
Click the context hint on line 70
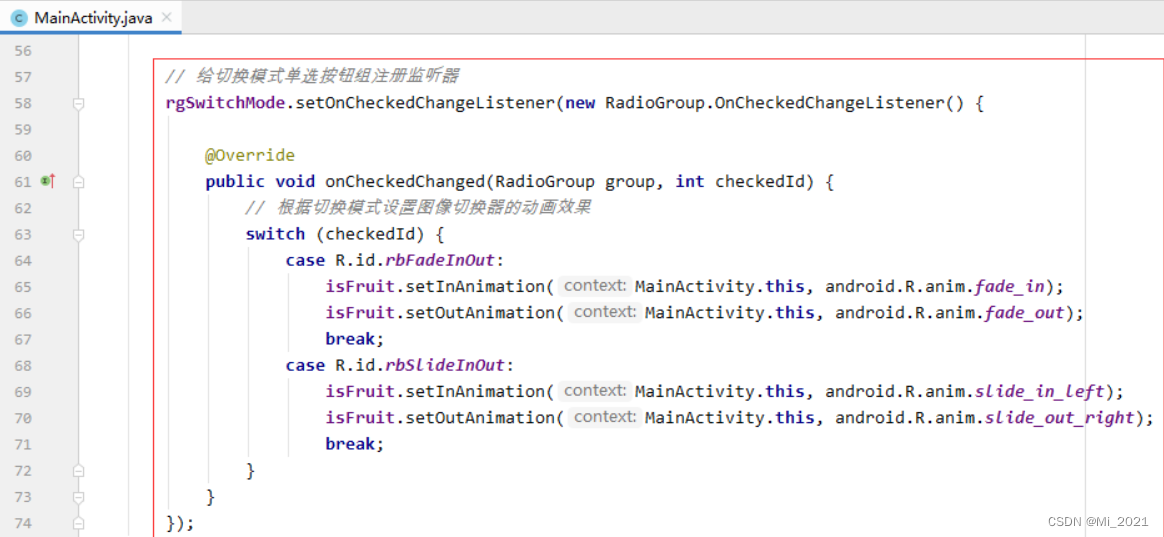[605, 417]
